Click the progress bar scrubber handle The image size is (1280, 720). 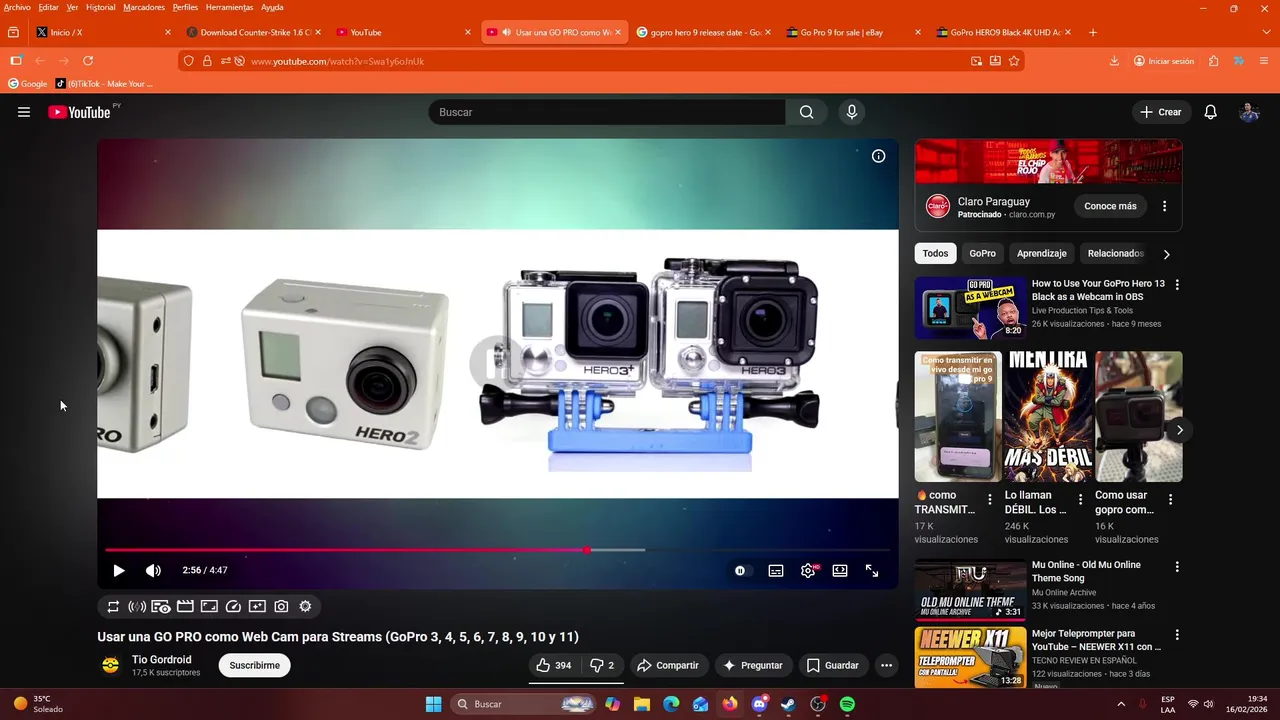point(587,550)
